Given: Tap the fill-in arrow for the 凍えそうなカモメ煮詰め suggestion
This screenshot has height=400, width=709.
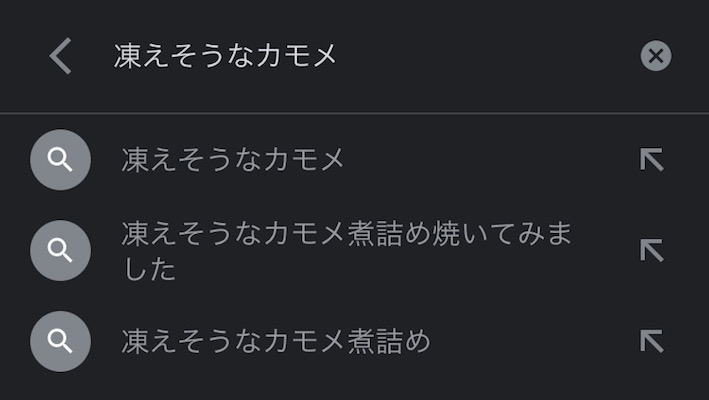Looking at the screenshot, I should tap(651, 341).
